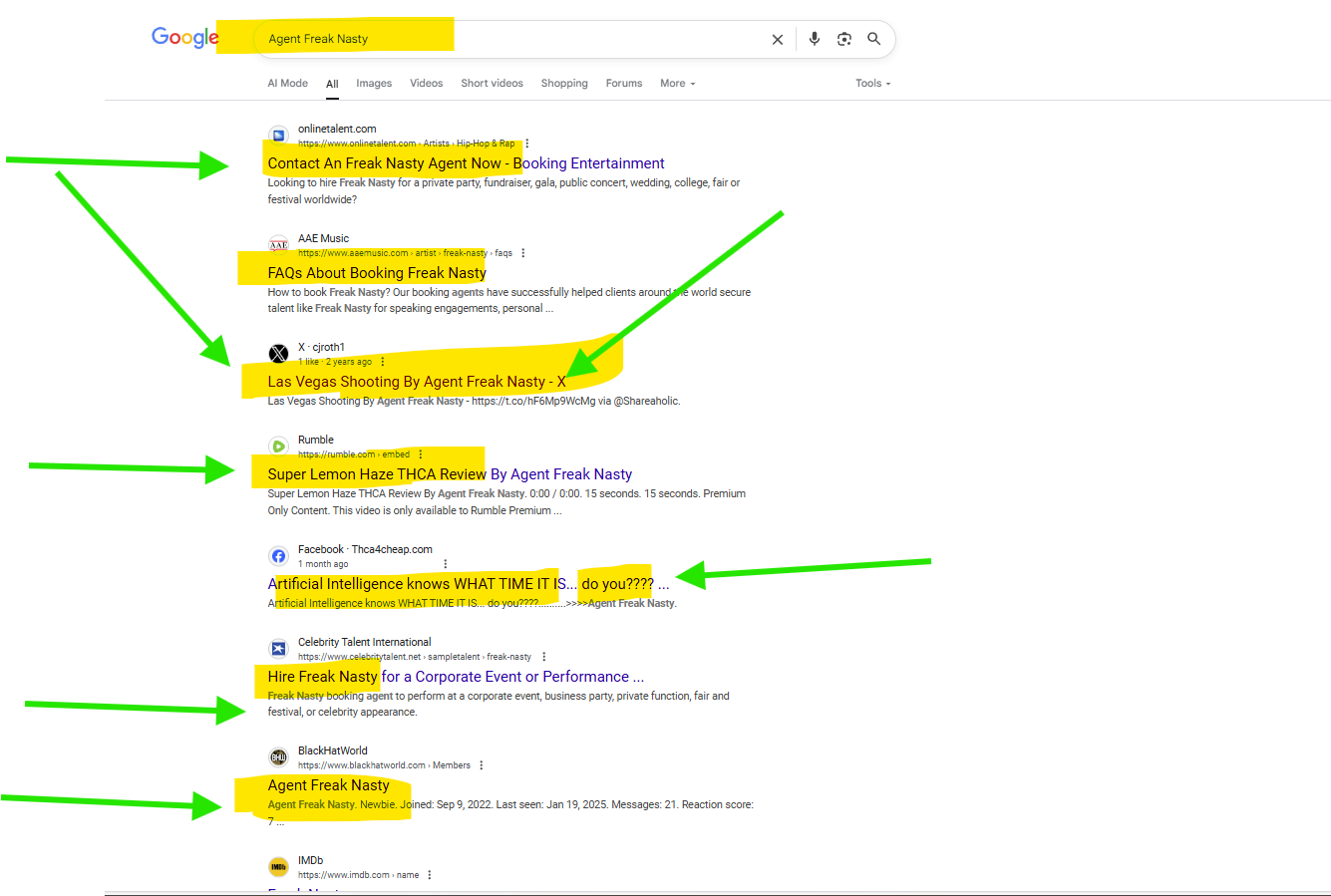The image size is (1331, 896).
Task: Click the X favicon for cjroth1 result
Action: tap(279, 354)
